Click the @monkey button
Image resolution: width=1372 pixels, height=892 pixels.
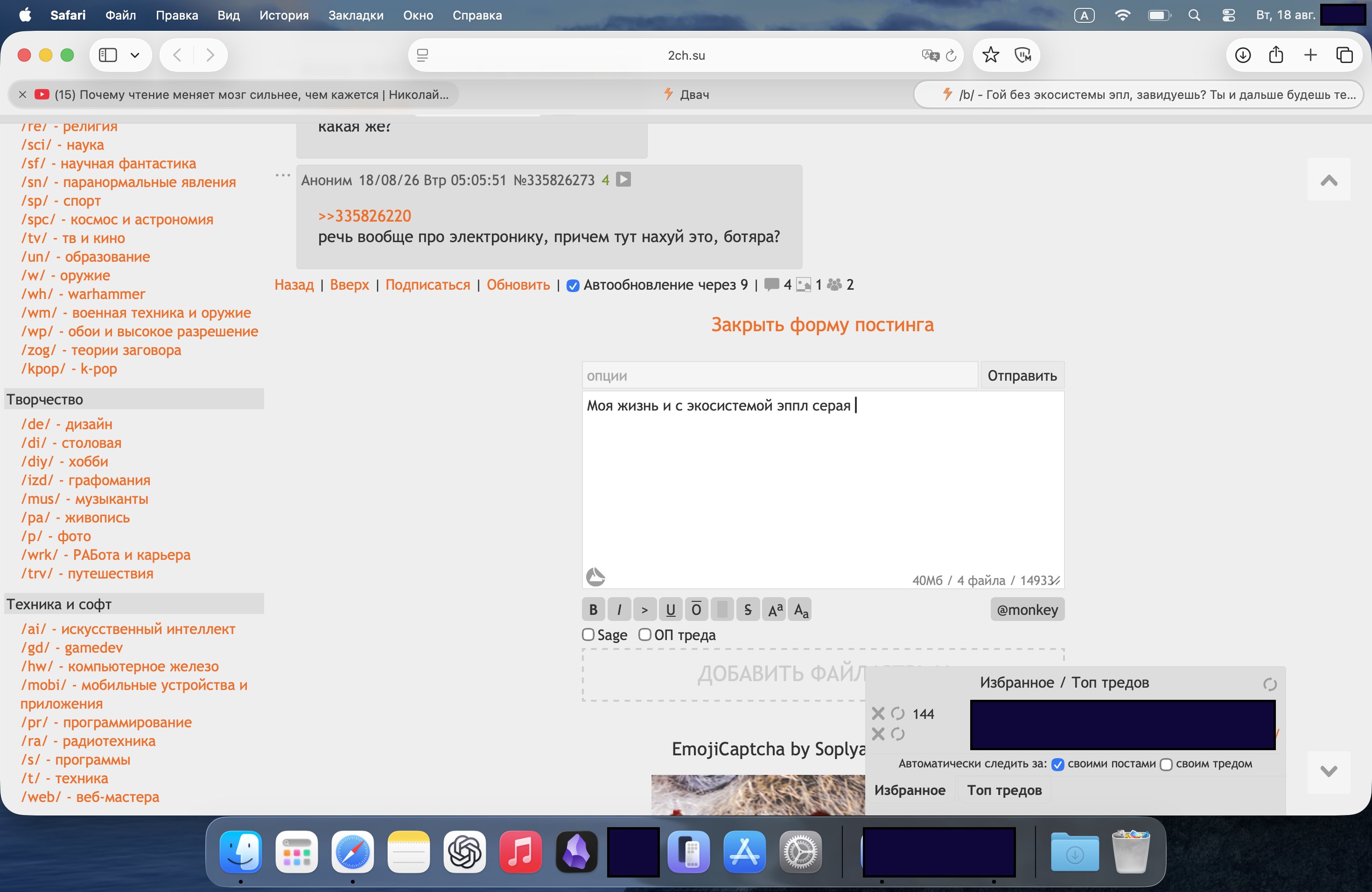1027,610
